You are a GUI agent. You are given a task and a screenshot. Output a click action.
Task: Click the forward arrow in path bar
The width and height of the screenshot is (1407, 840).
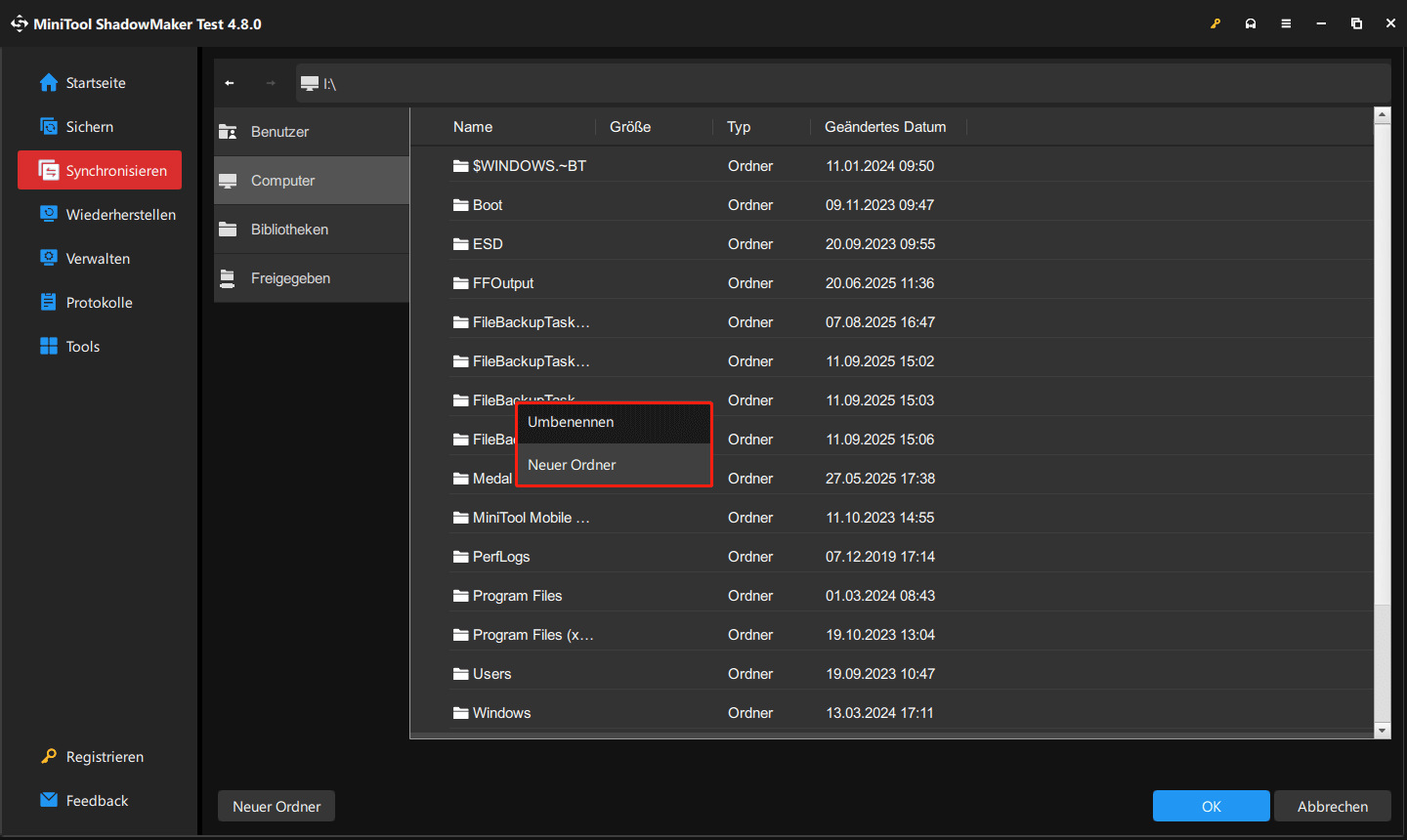271,83
